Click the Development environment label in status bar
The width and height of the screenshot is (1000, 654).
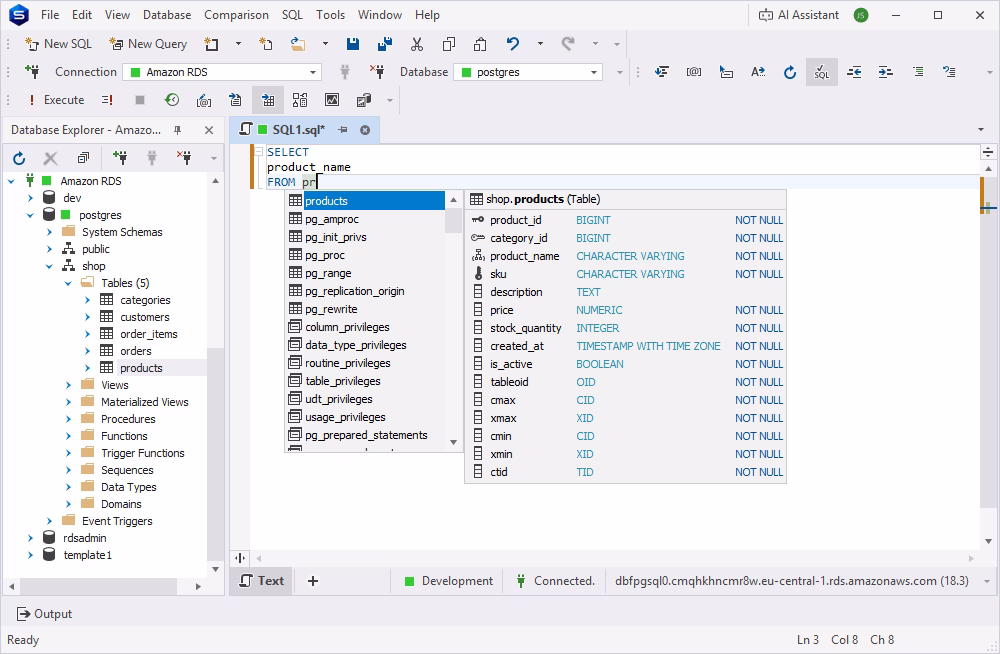pyautogui.click(x=449, y=581)
